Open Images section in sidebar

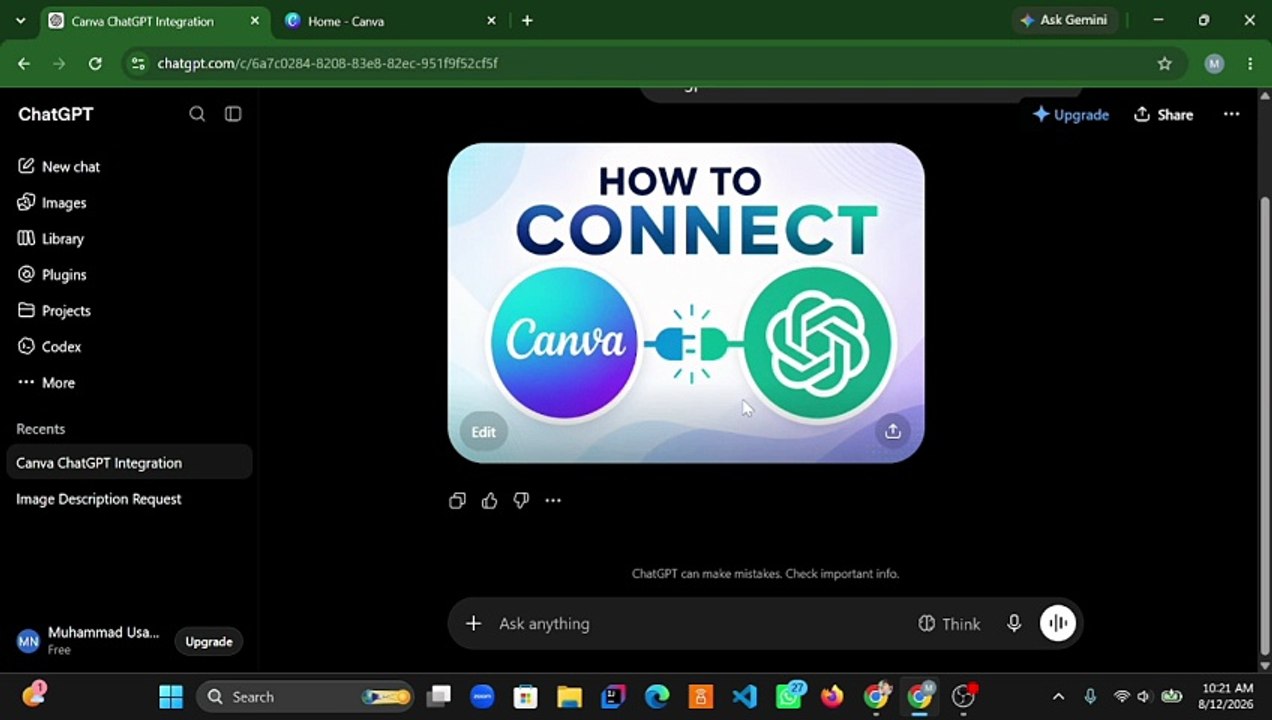point(52,202)
